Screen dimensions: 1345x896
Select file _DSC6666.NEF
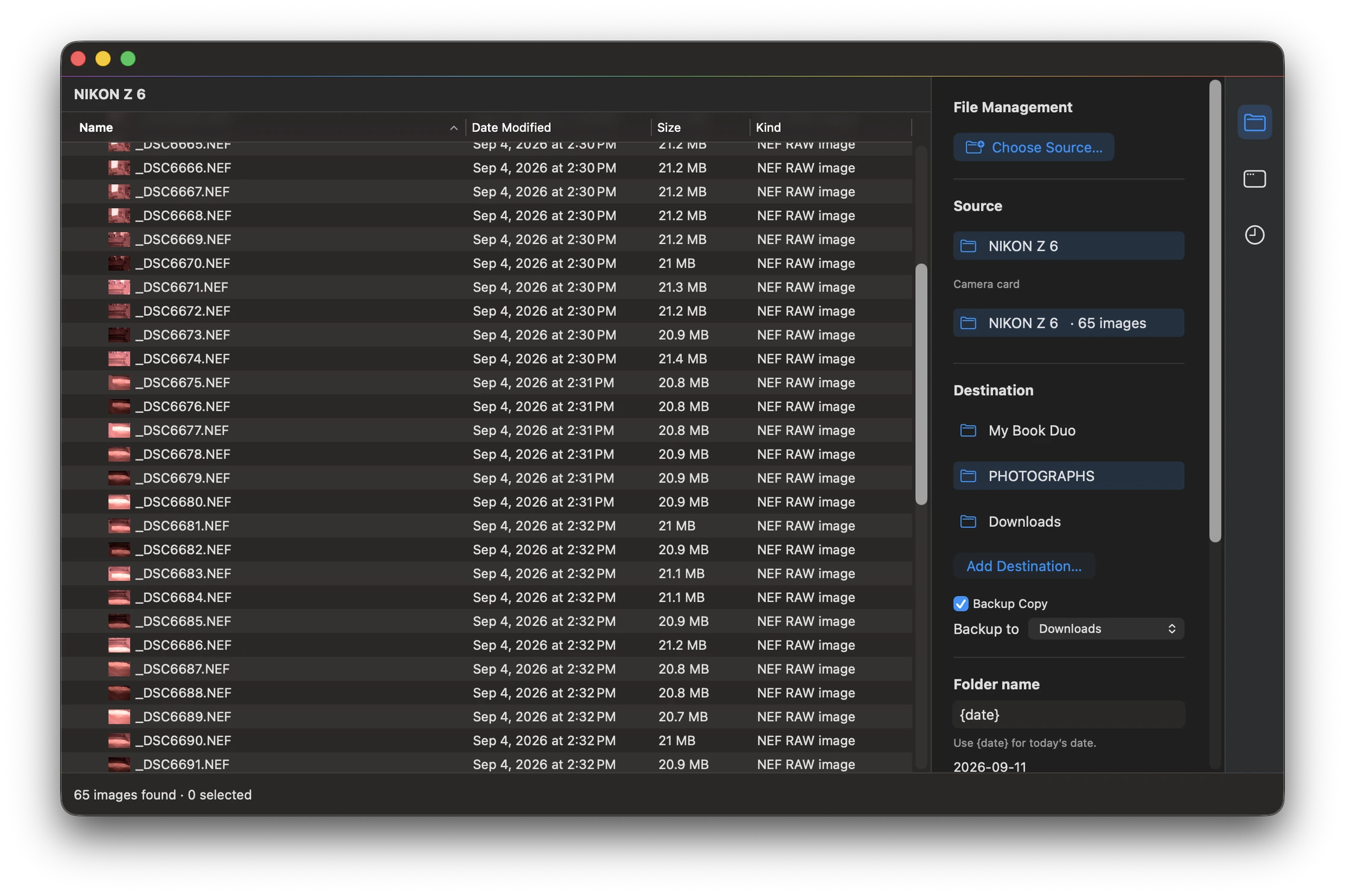tap(487, 168)
